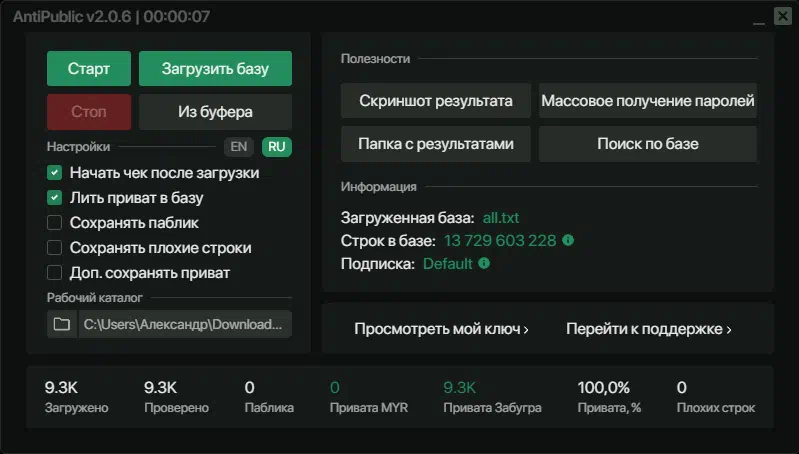Close the AntiPublic window
This screenshot has width=799, height=454.
click(782, 16)
